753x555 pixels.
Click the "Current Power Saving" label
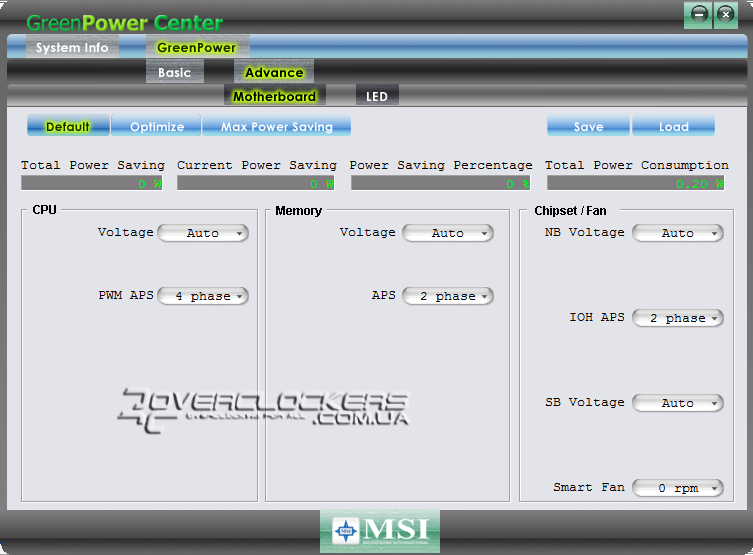(257, 165)
